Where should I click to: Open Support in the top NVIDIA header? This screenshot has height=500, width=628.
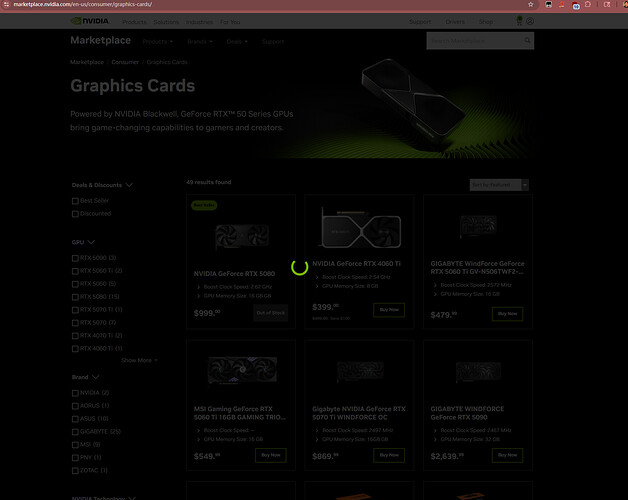[x=420, y=22]
